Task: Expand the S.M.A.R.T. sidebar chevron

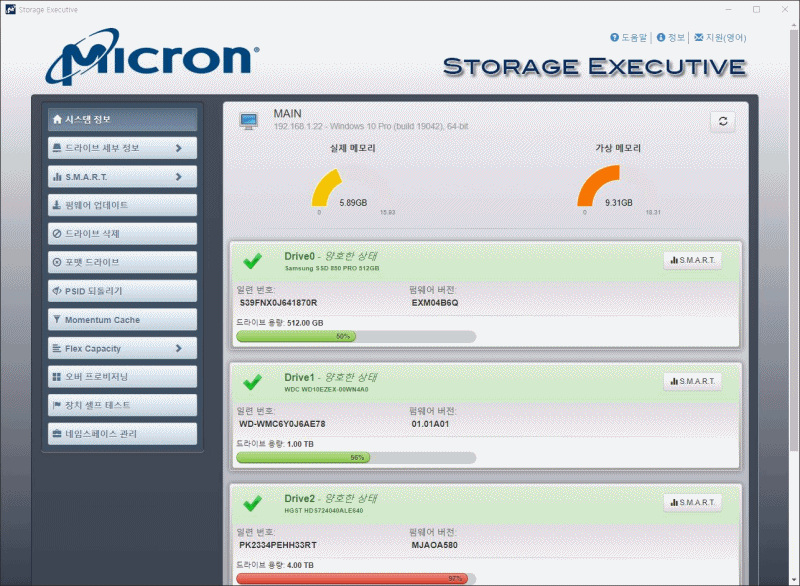Action: (x=179, y=176)
